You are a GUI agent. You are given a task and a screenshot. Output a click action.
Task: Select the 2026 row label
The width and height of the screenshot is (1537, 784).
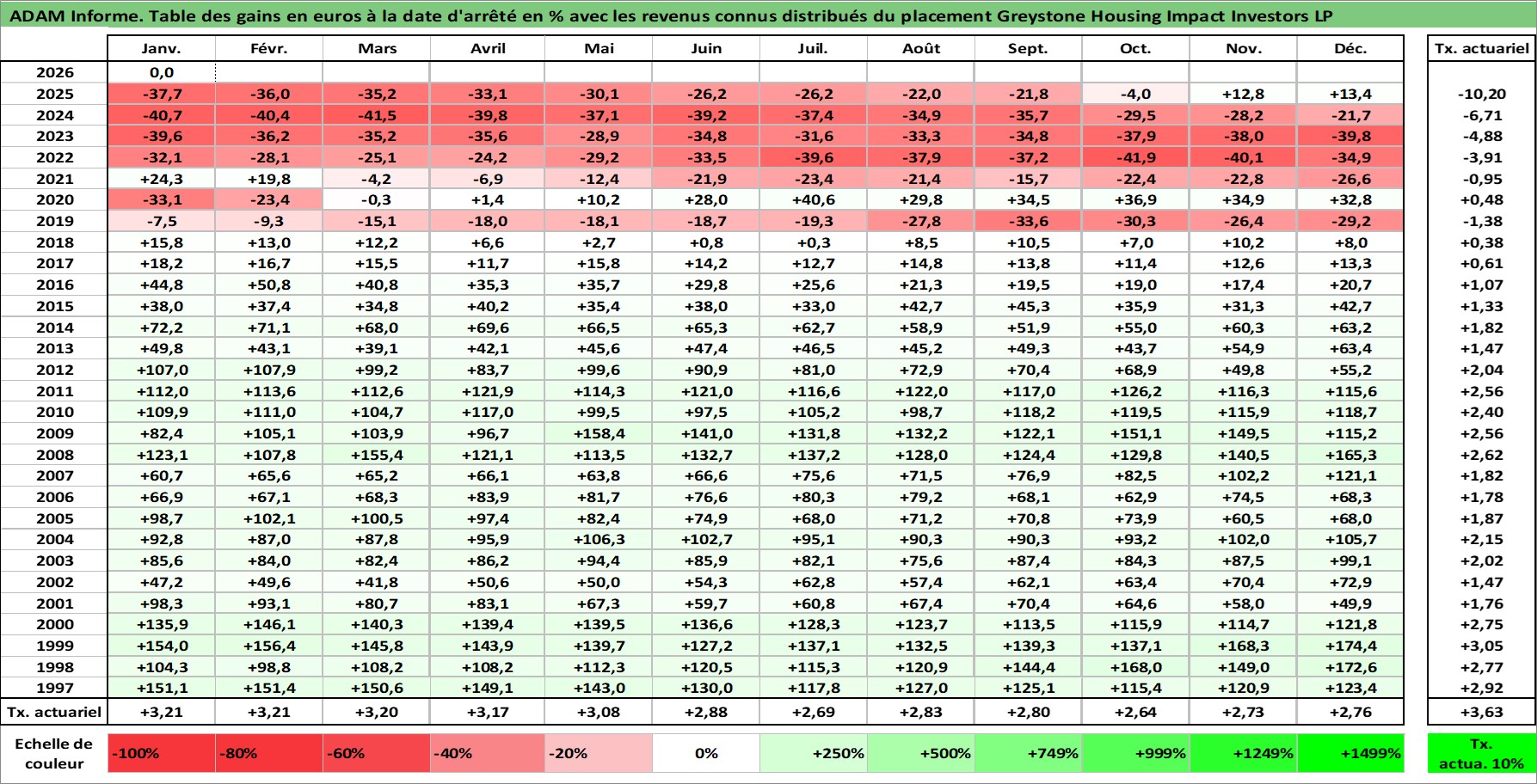tap(54, 72)
